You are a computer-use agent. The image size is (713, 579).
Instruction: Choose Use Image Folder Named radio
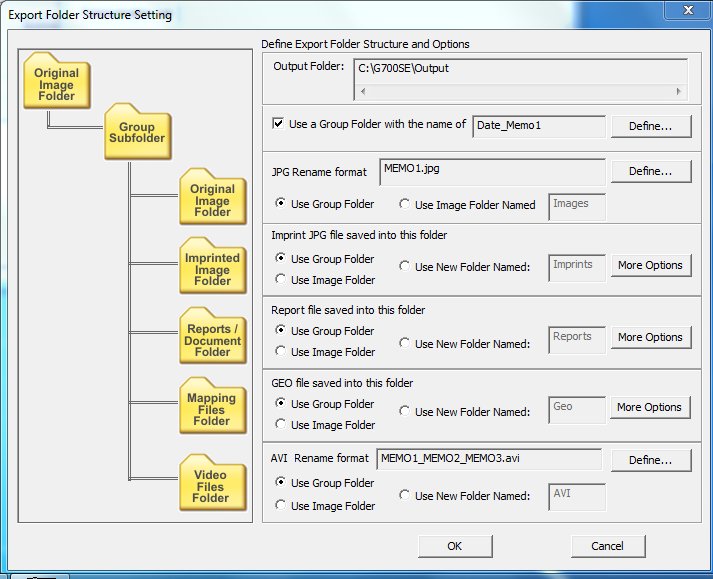(x=404, y=204)
